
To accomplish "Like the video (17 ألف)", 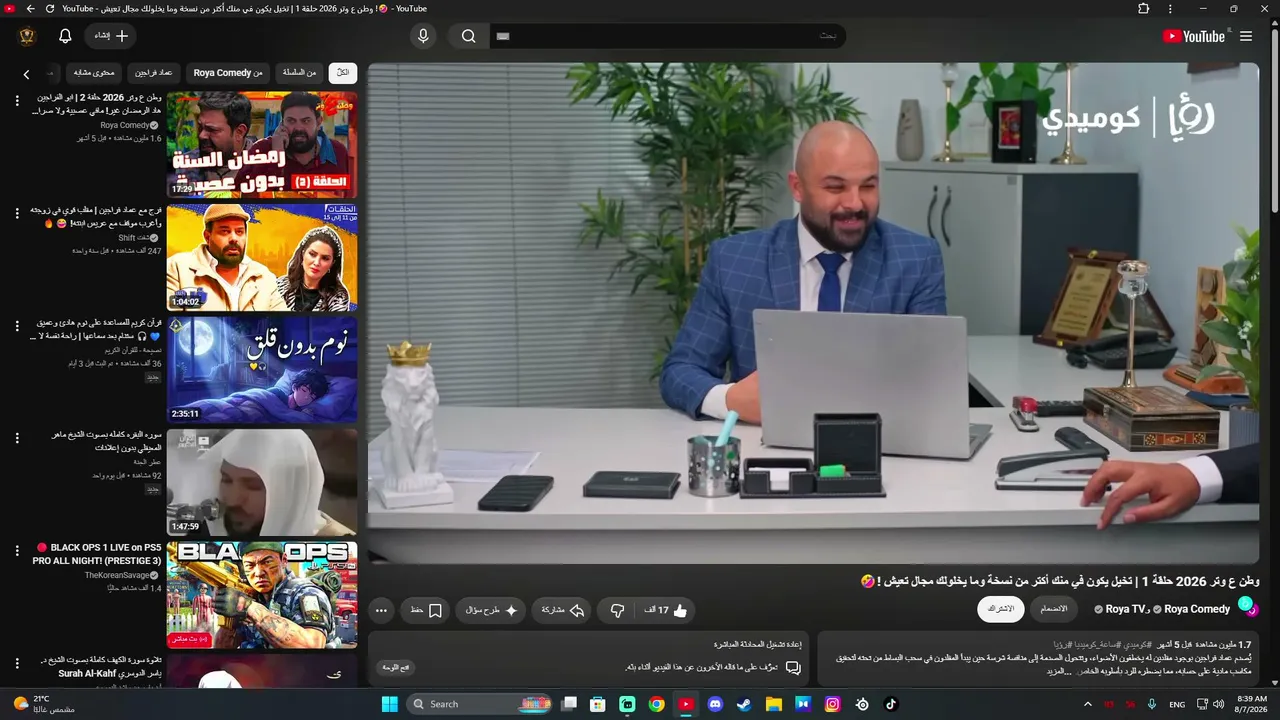I will pyautogui.click(x=666, y=610).
